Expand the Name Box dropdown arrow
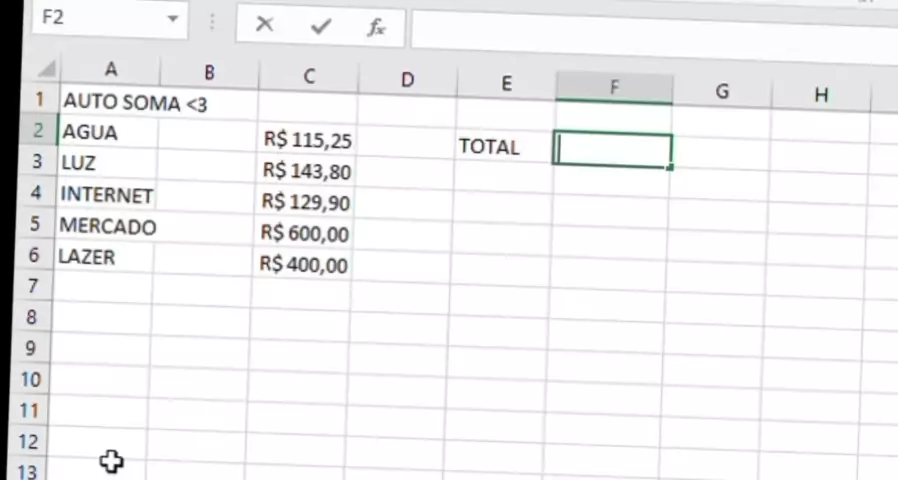 tap(174, 19)
